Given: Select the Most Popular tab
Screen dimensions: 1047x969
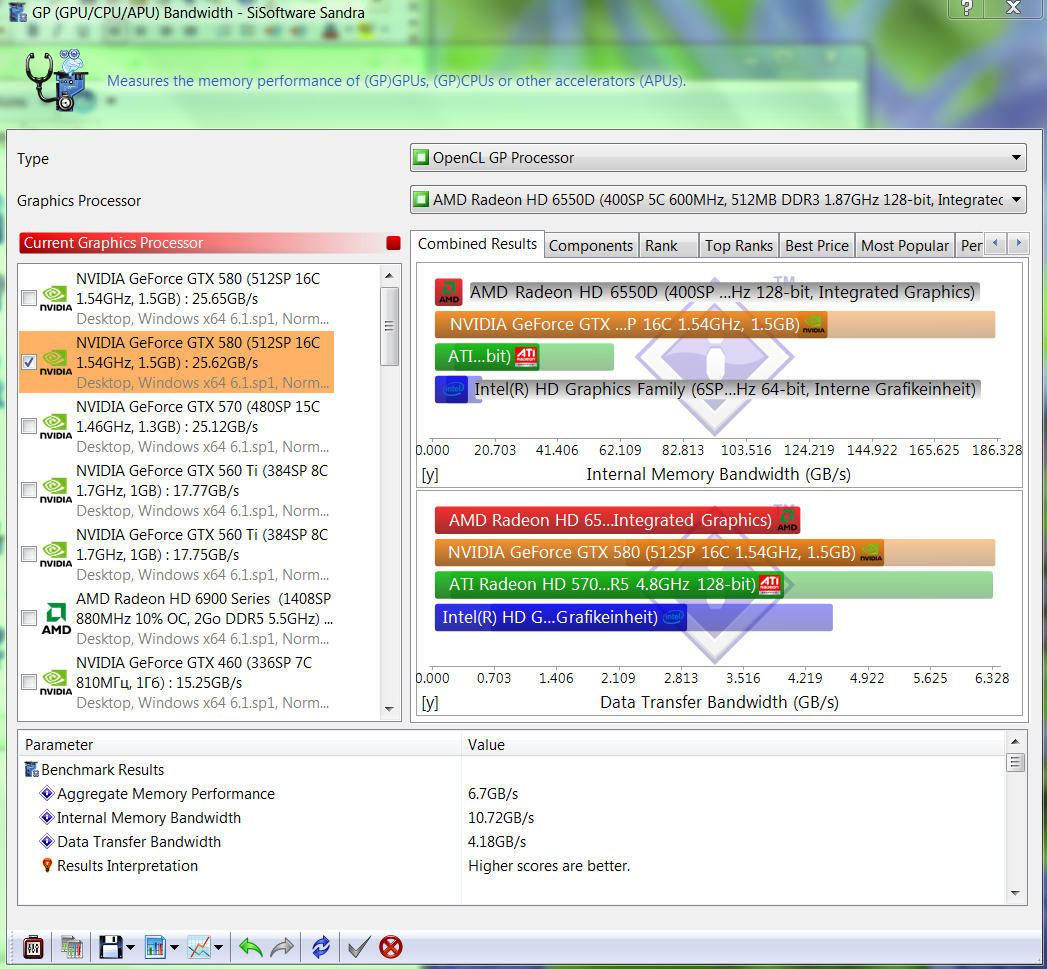Looking at the screenshot, I should (x=905, y=246).
